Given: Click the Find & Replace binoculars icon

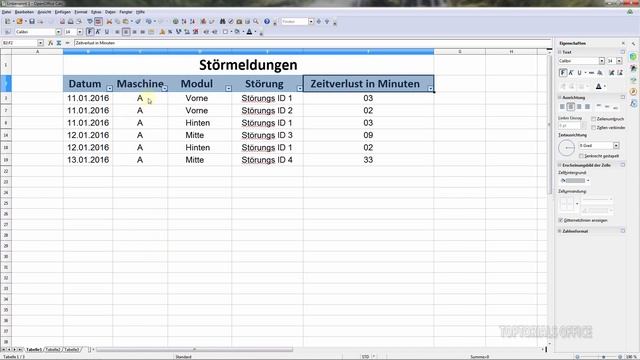Looking at the screenshot, I should (222, 21).
